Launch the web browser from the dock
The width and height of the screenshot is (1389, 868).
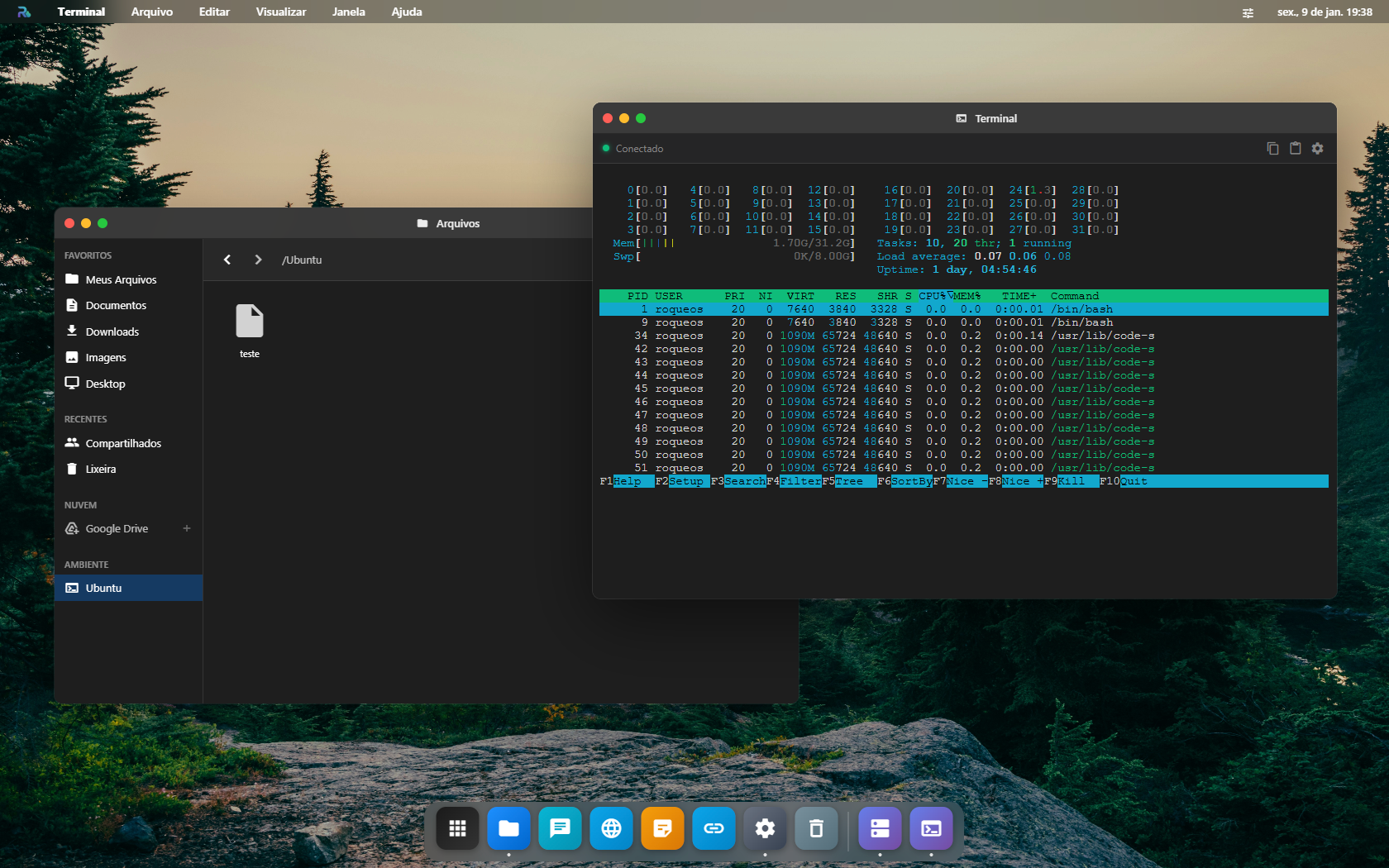[611, 828]
